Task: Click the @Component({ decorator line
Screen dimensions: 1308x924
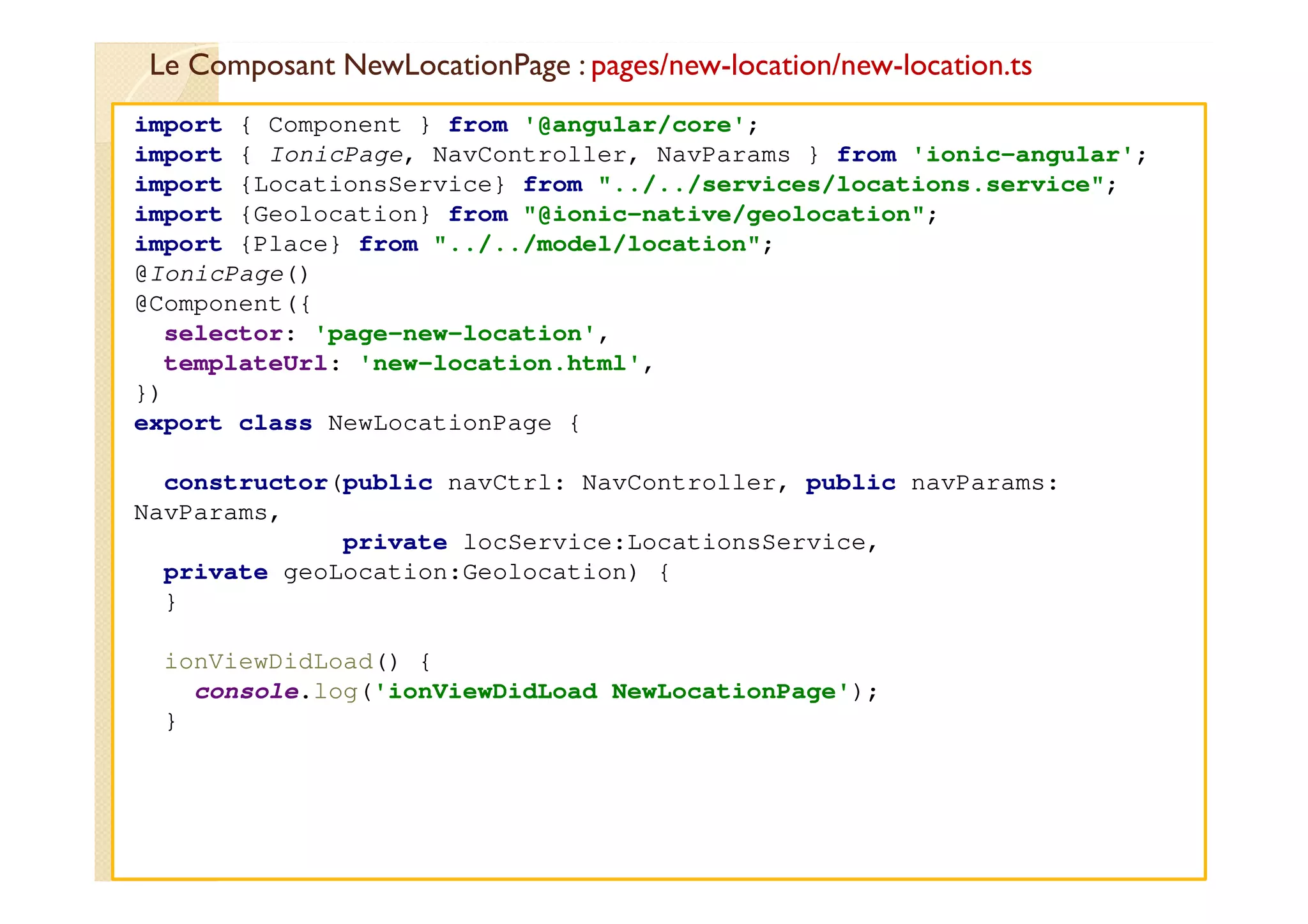Action: [x=223, y=304]
